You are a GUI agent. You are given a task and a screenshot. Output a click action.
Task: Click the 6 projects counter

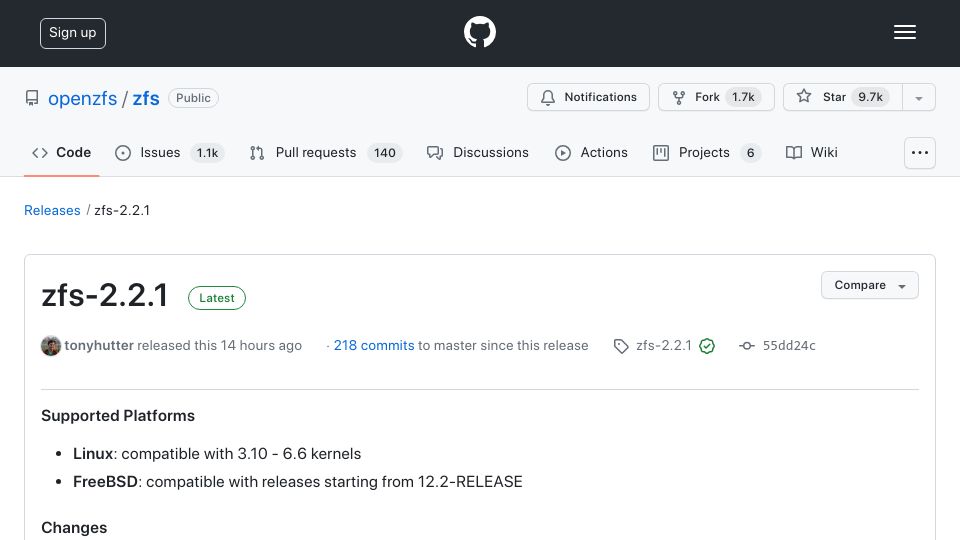750,152
